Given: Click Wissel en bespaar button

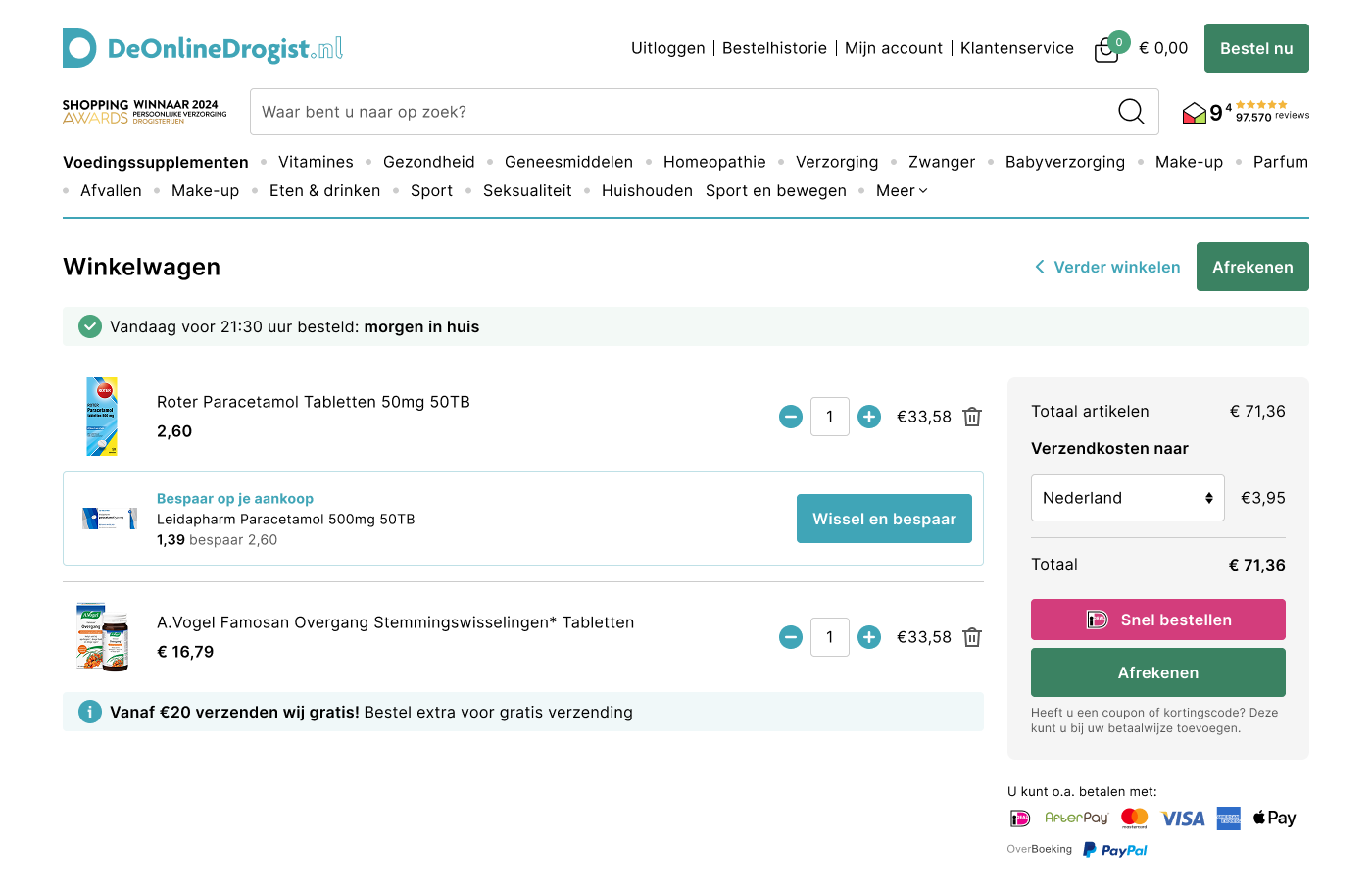Looking at the screenshot, I should [884, 519].
